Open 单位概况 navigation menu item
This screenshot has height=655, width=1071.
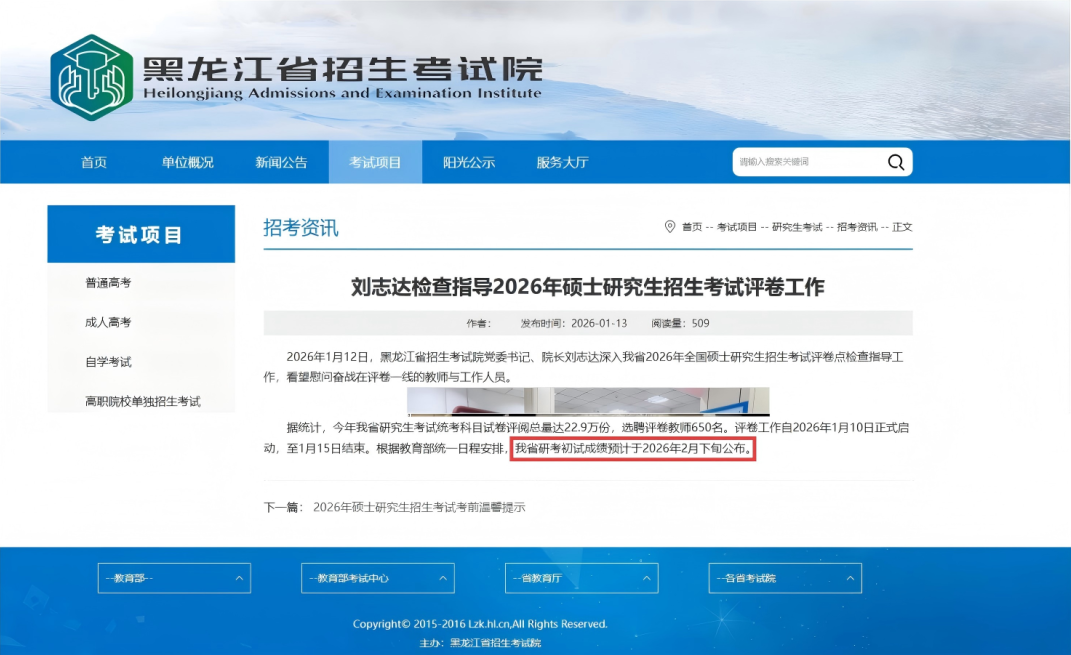coord(187,162)
